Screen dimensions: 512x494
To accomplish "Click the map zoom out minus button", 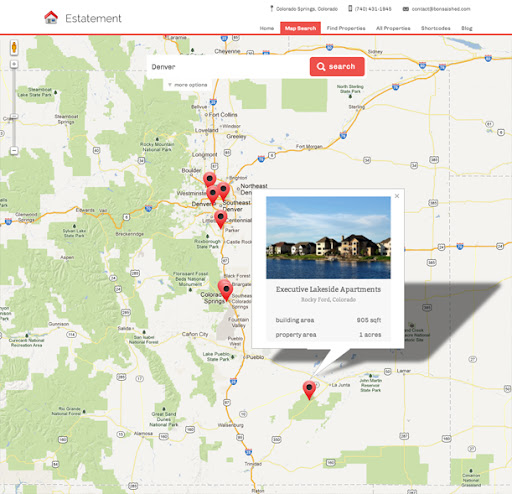I will (14, 150).
